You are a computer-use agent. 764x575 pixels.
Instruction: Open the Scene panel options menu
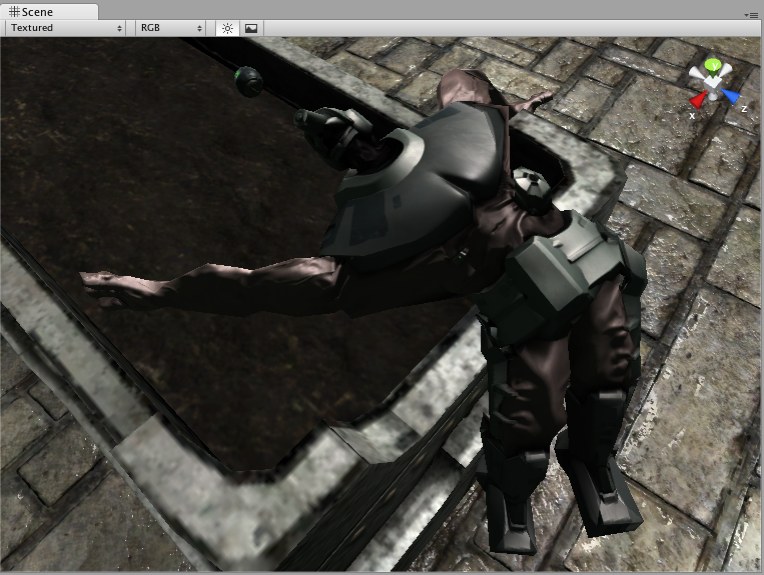pyautogui.click(x=751, y=15)
